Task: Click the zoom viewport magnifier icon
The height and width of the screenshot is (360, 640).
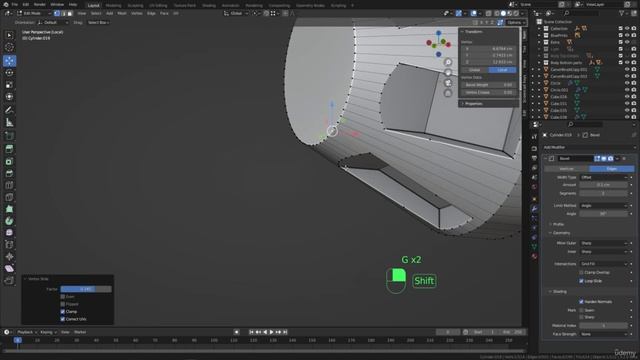Action: [448, 62]
